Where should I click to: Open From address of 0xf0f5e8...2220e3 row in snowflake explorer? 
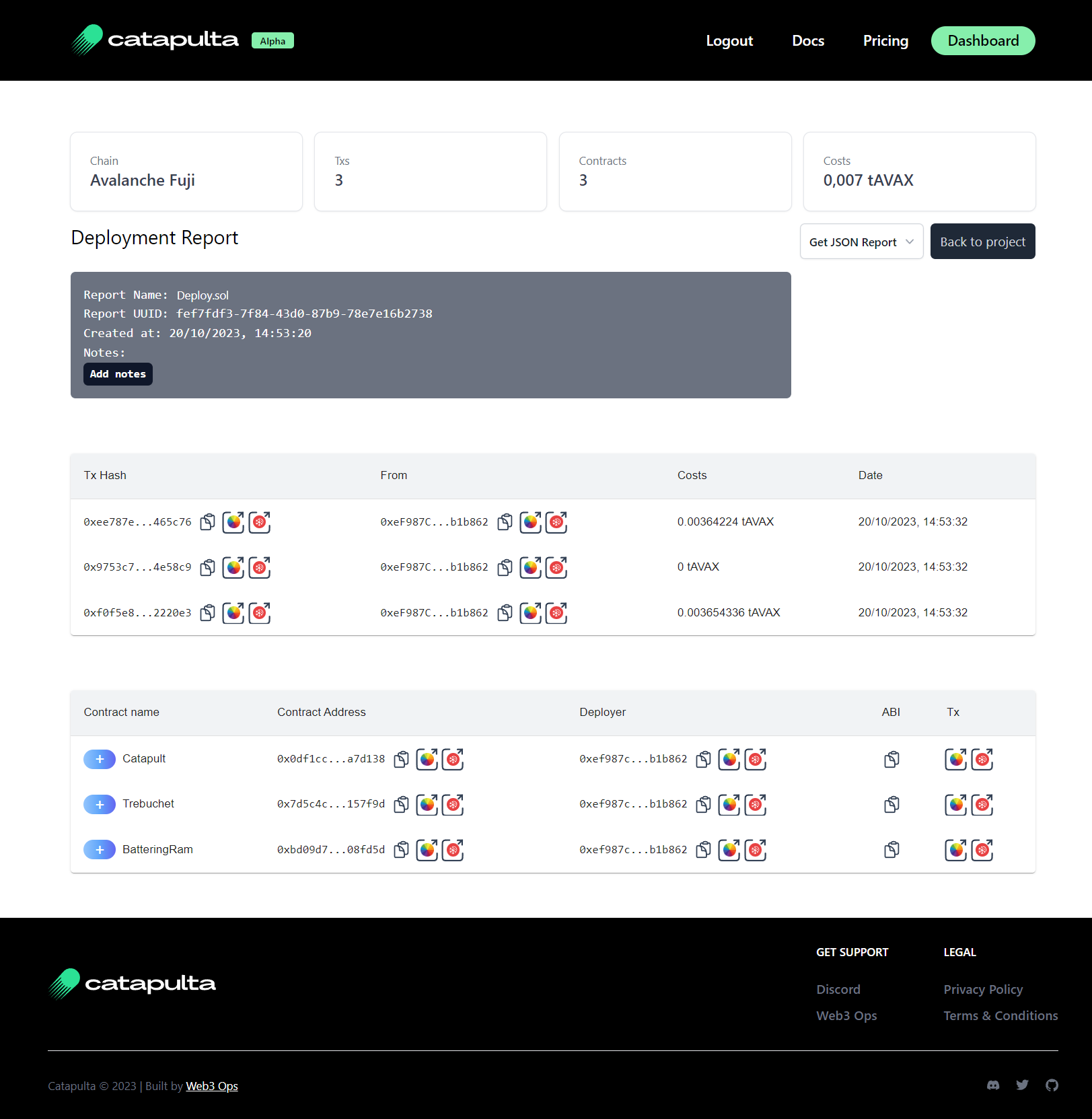[556, 613]
